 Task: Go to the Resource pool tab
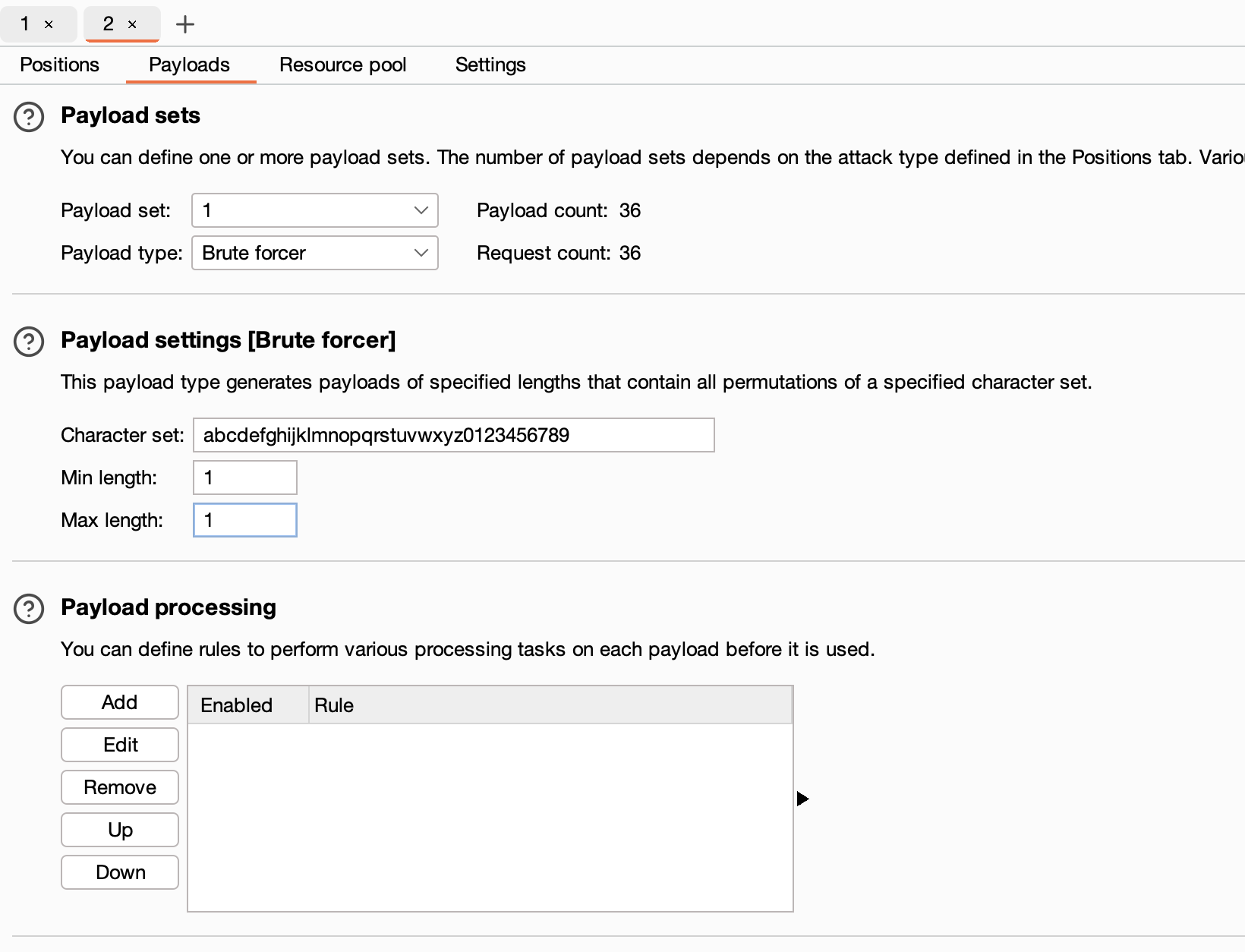pos(342,65)
